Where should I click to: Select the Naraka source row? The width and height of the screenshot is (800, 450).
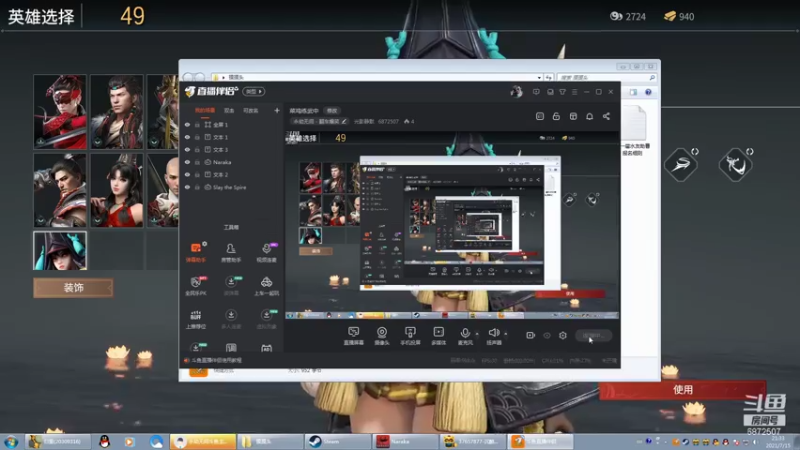[x=232, y=162]
